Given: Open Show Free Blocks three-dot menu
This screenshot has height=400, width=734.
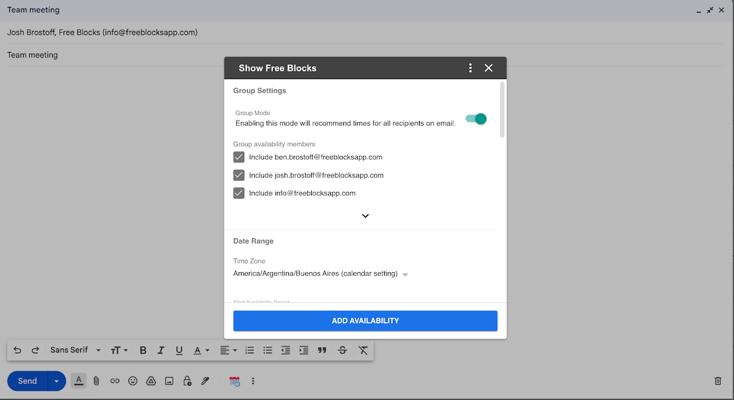Looking at the screenshot, I should point(470,68).
